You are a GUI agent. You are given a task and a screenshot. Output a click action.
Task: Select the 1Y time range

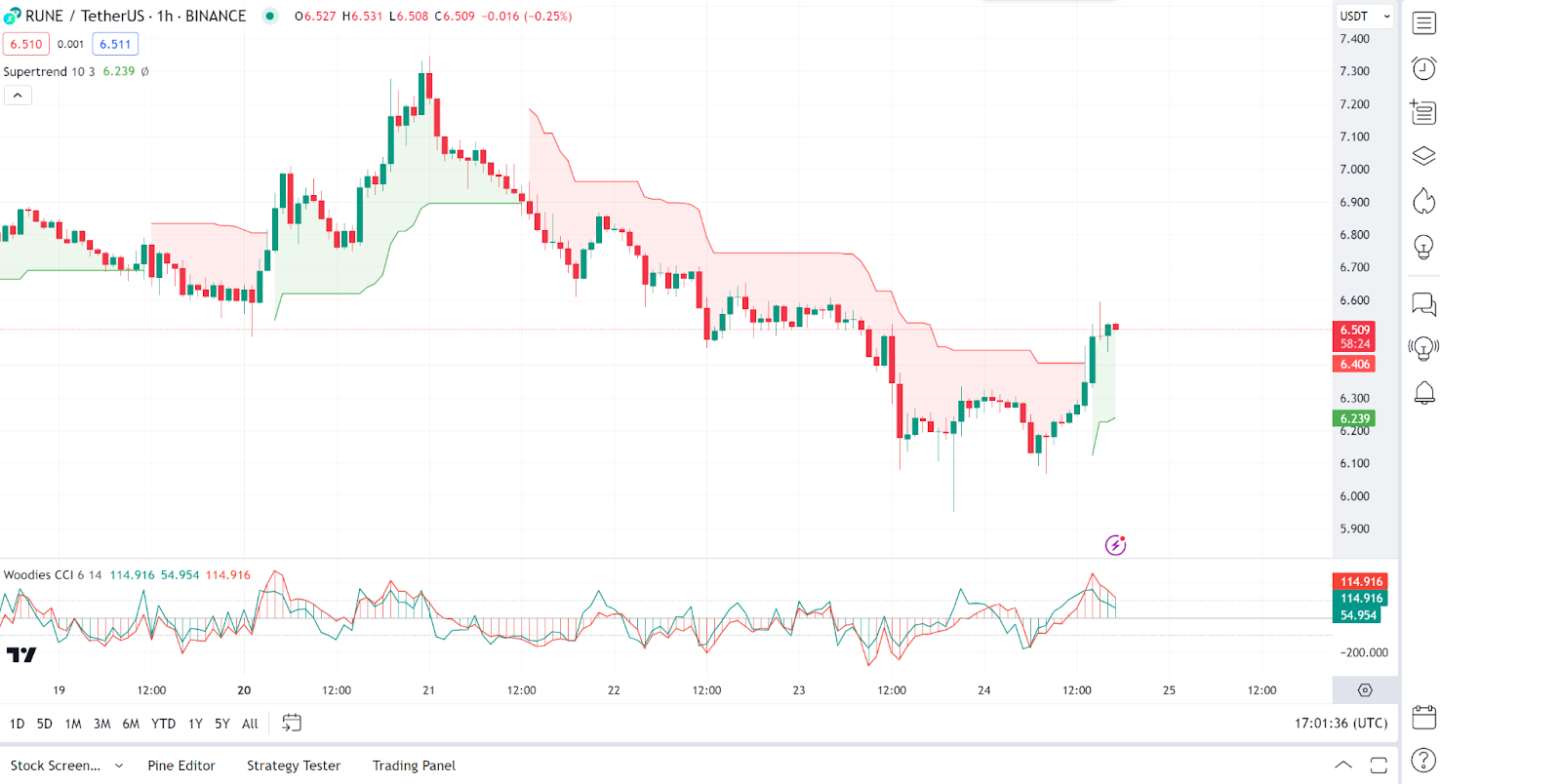195,724
